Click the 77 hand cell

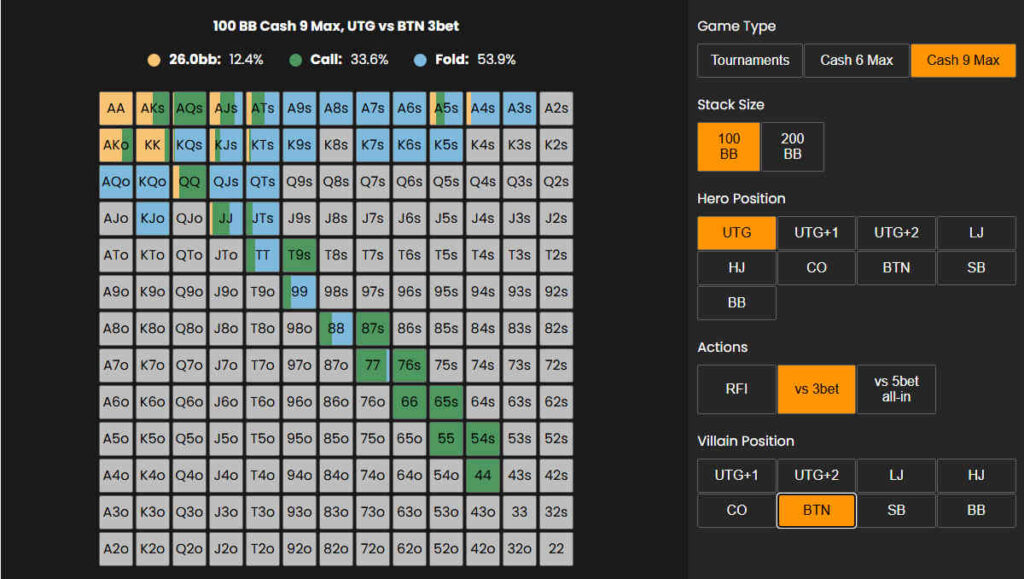point(373,365)
